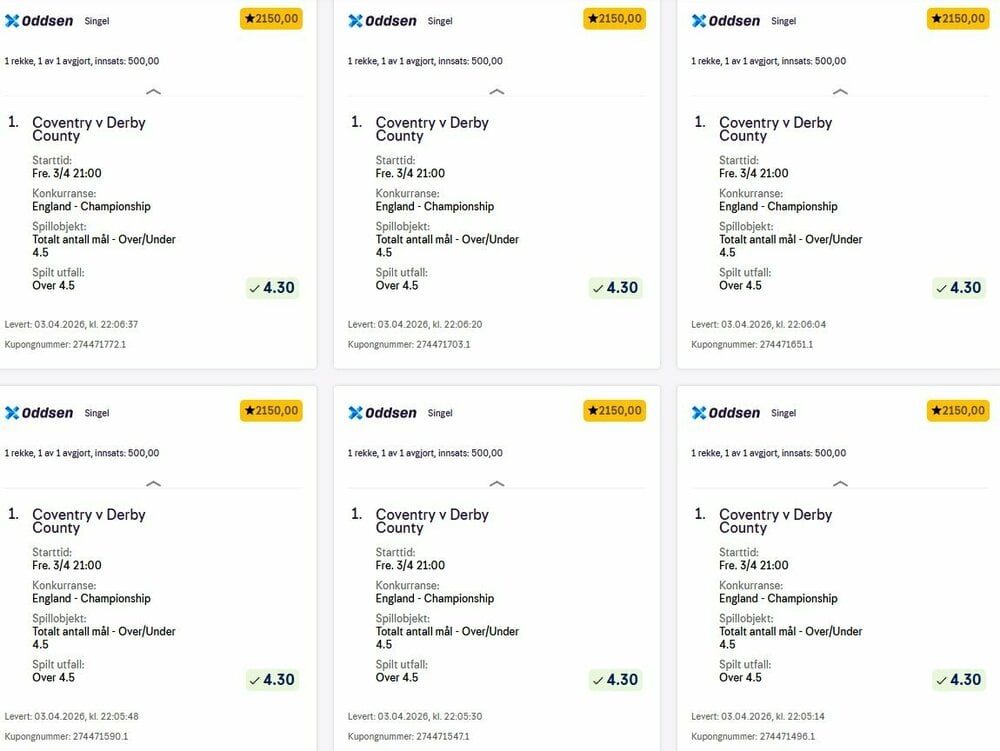The height and width of the screenshot is (751, 1000).
Task: Open Coventry v Derby County on coupon 274471651.1
Action: (x=775, y=129)
